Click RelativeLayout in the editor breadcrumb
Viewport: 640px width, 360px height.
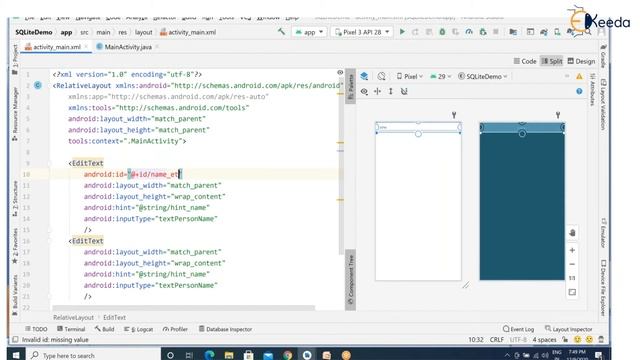point(73,318)
